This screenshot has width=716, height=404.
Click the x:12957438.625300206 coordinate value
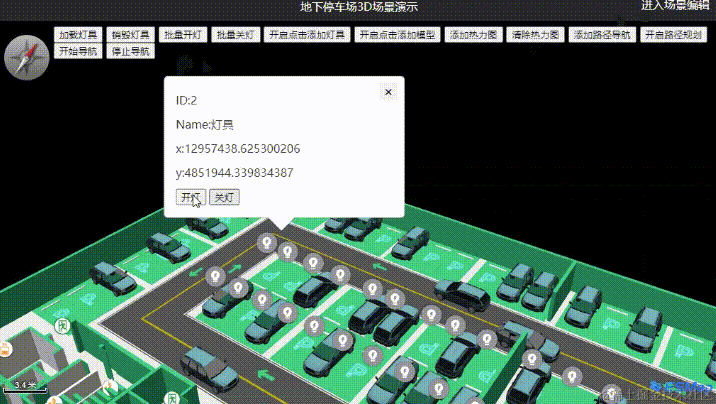(x=238, y=149)
